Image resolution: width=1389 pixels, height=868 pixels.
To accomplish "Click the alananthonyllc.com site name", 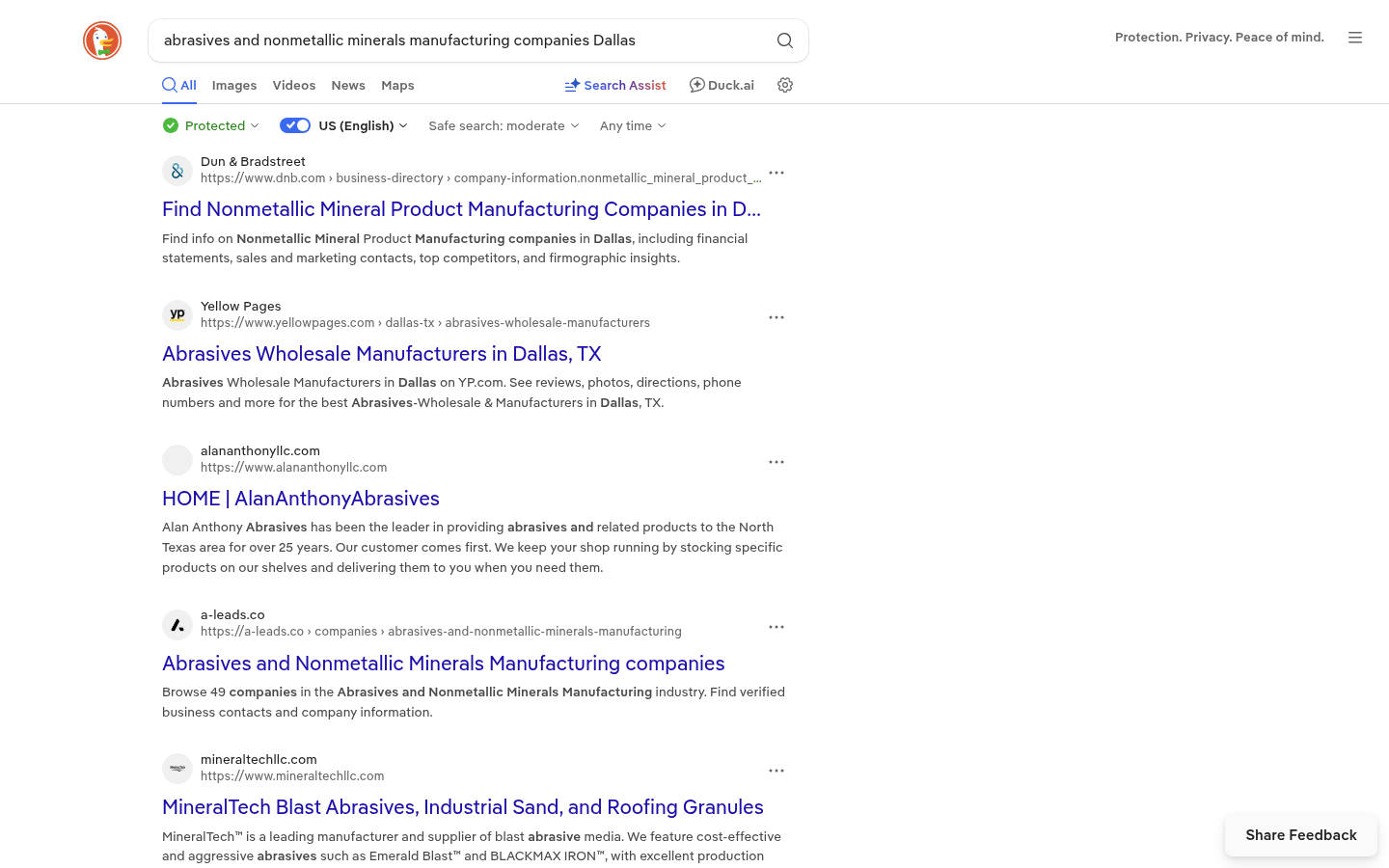I will coord(260,450).
